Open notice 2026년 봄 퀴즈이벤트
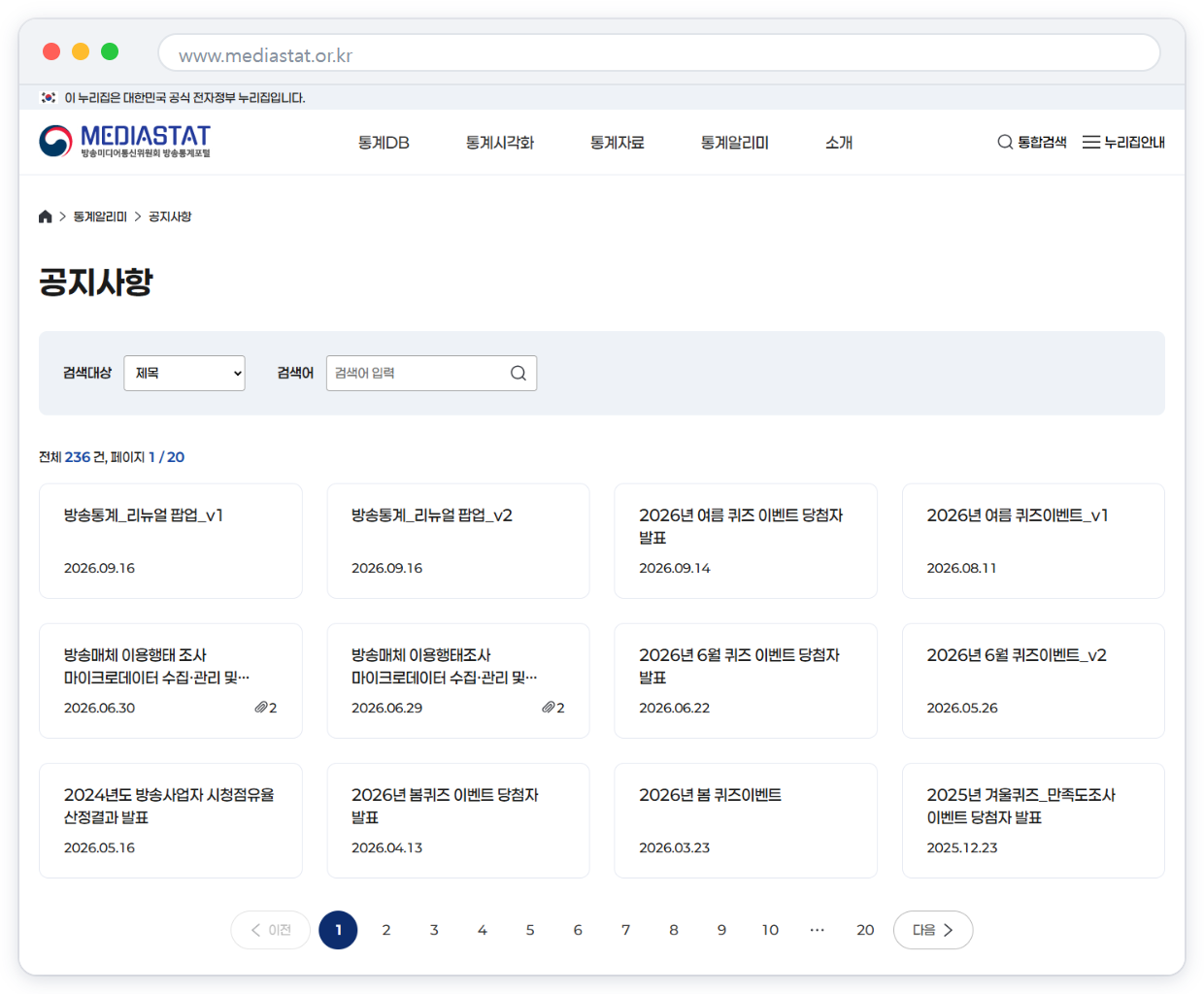 tap(746, 820)
